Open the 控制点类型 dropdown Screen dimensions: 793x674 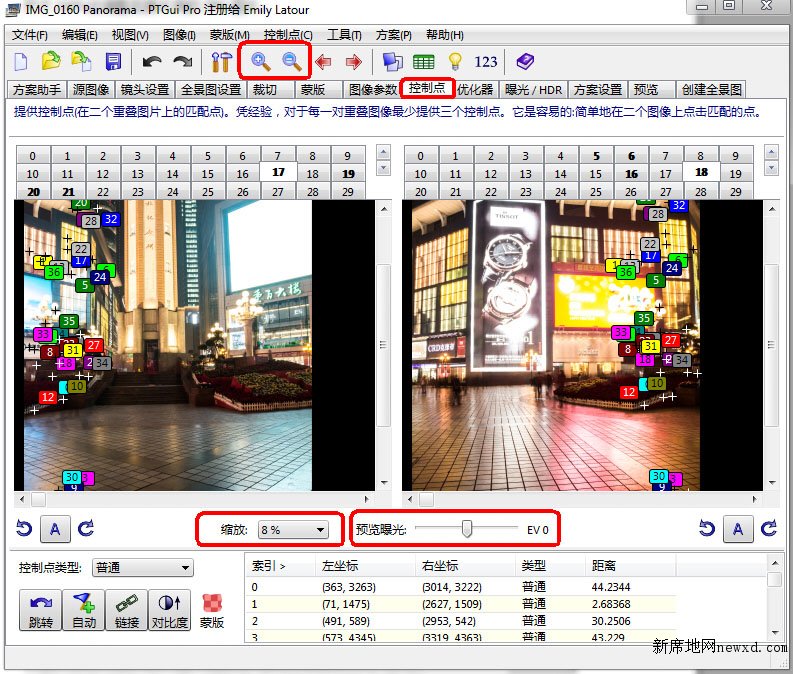(x=142, y=568)
